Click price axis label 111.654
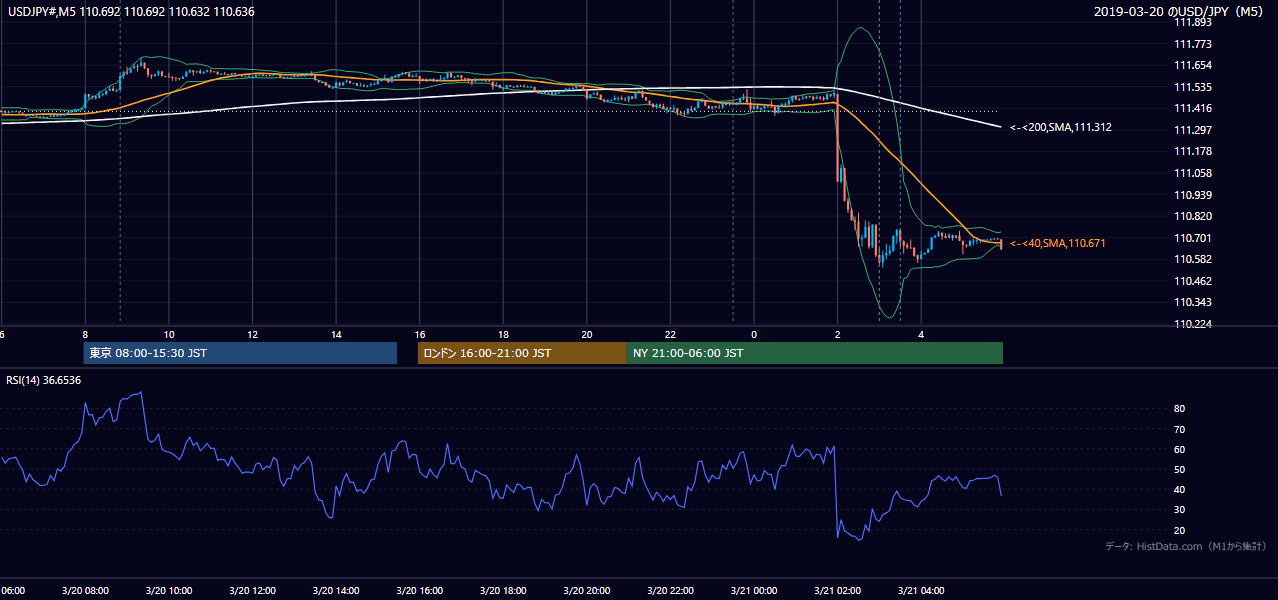 click(1192, 65)
